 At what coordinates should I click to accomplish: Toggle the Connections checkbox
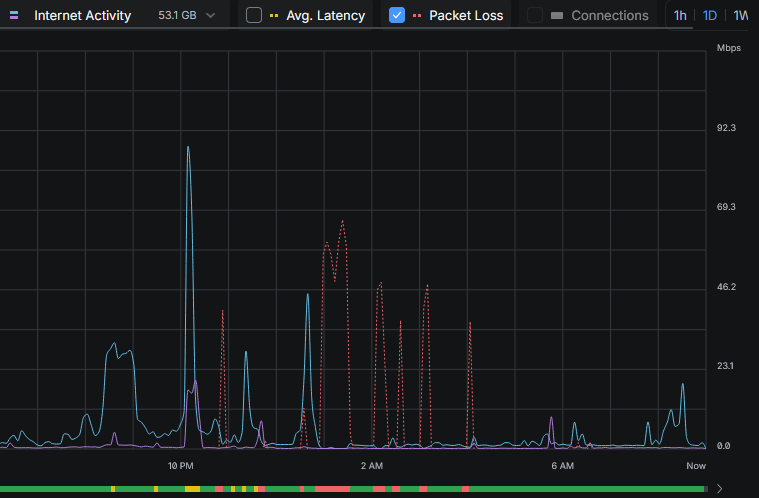click(535, 15)
